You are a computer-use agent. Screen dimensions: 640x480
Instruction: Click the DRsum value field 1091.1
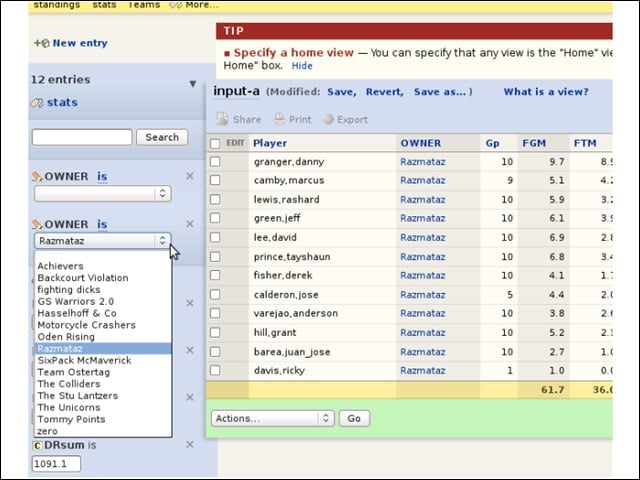(56, 464)
